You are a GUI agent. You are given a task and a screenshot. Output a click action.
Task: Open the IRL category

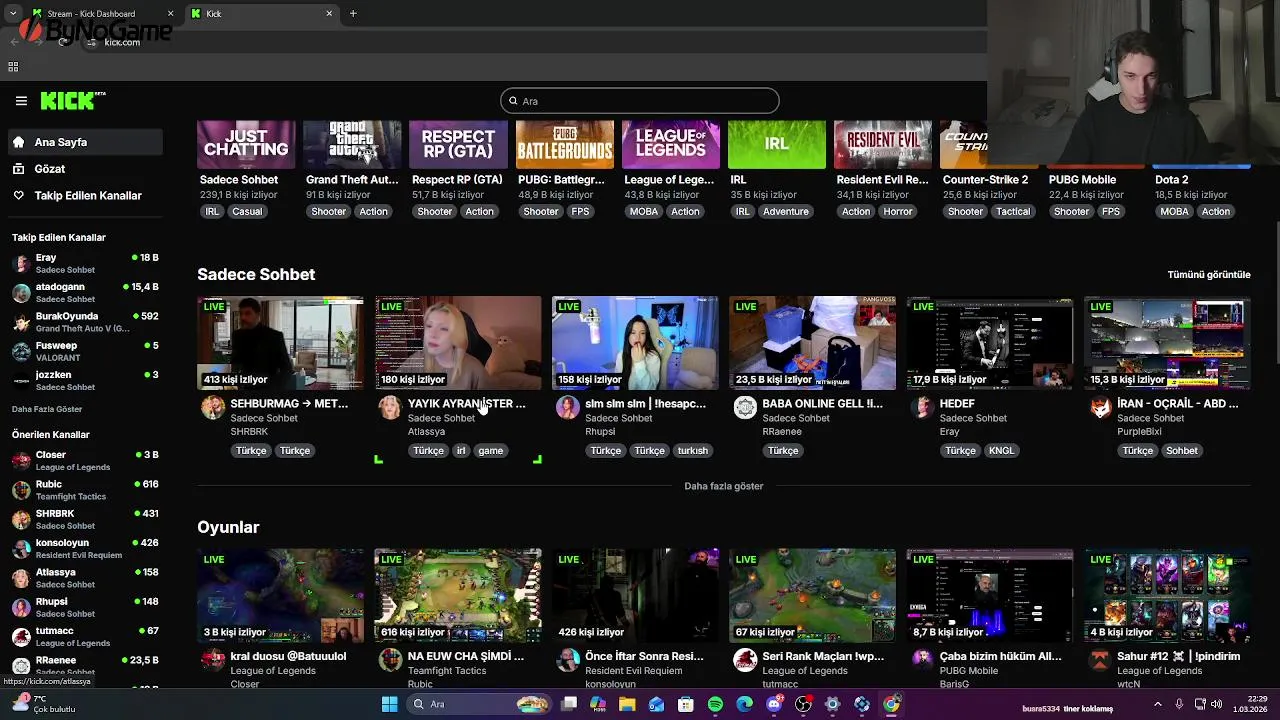(x=776, y=144)
